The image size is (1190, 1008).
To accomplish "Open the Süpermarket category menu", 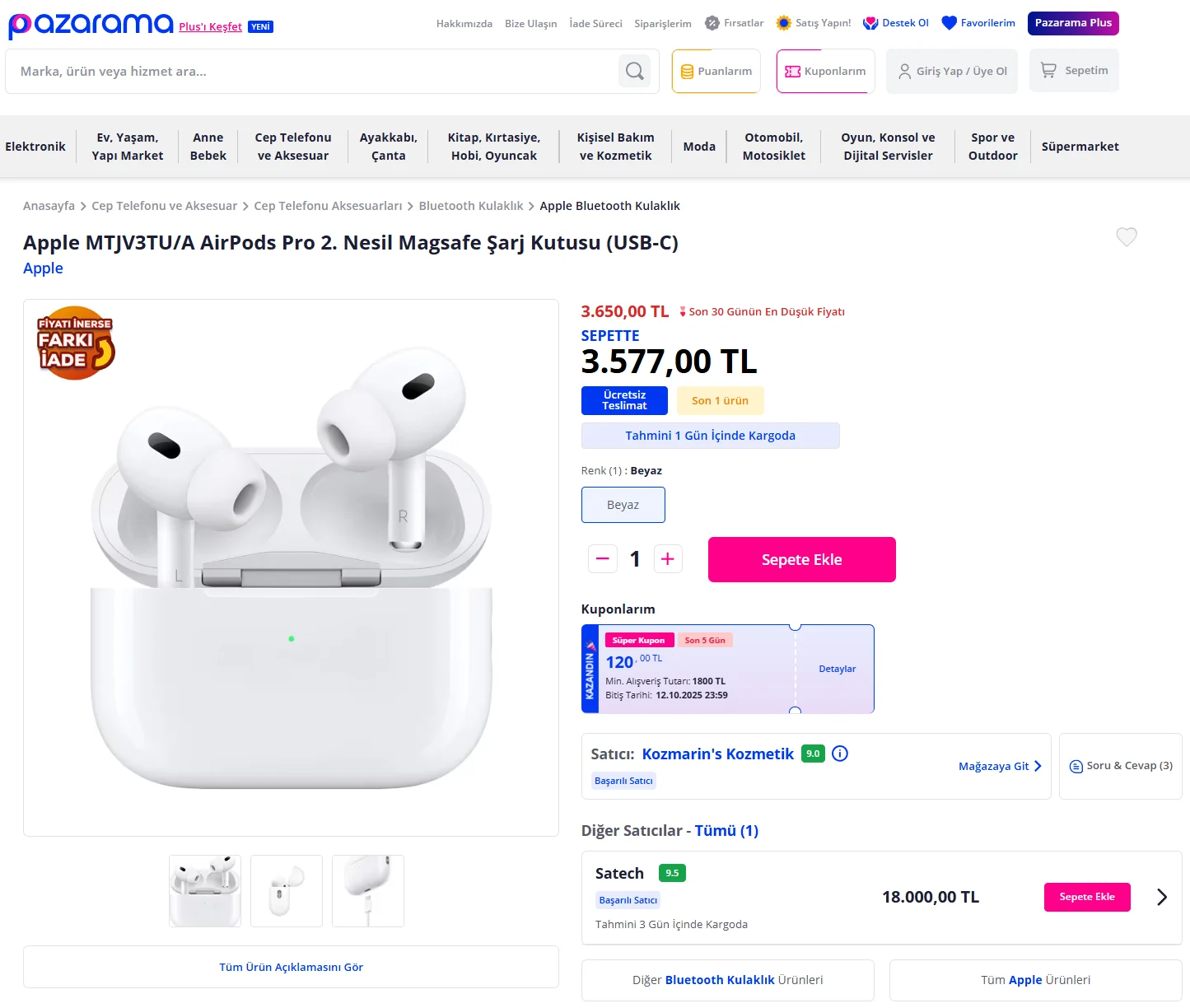I will (1080, 147).
